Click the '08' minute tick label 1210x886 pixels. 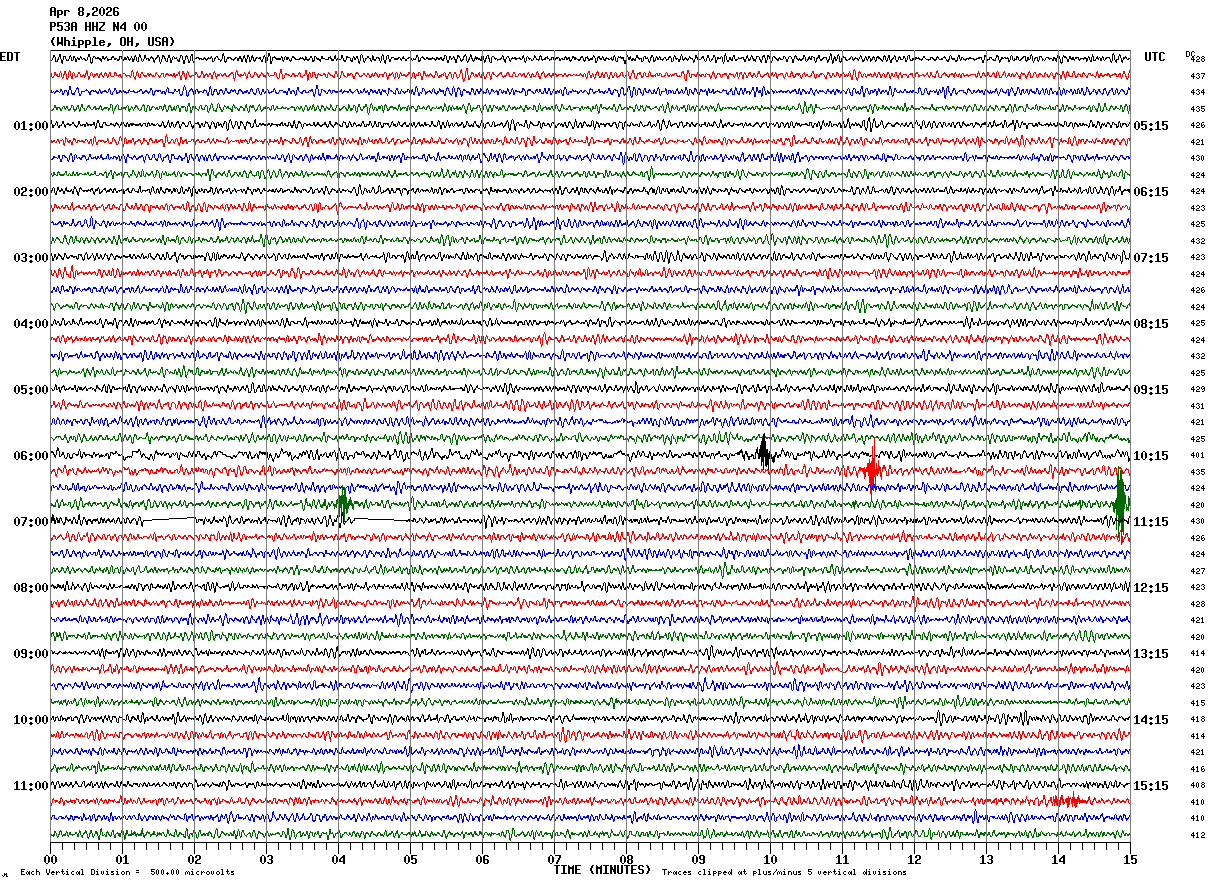pyautogui.click(x=626, y=859)
